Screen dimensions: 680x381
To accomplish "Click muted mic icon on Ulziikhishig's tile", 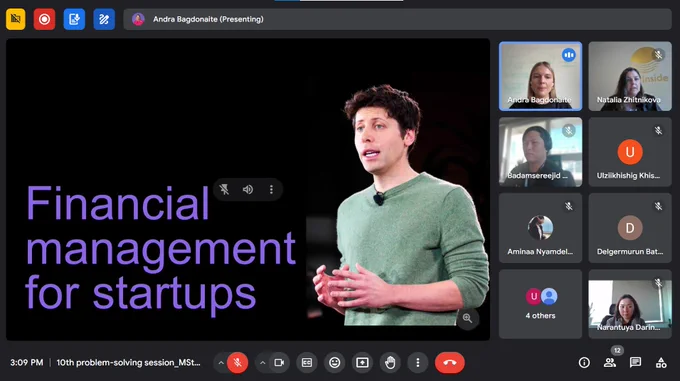I will pos(658,130).
